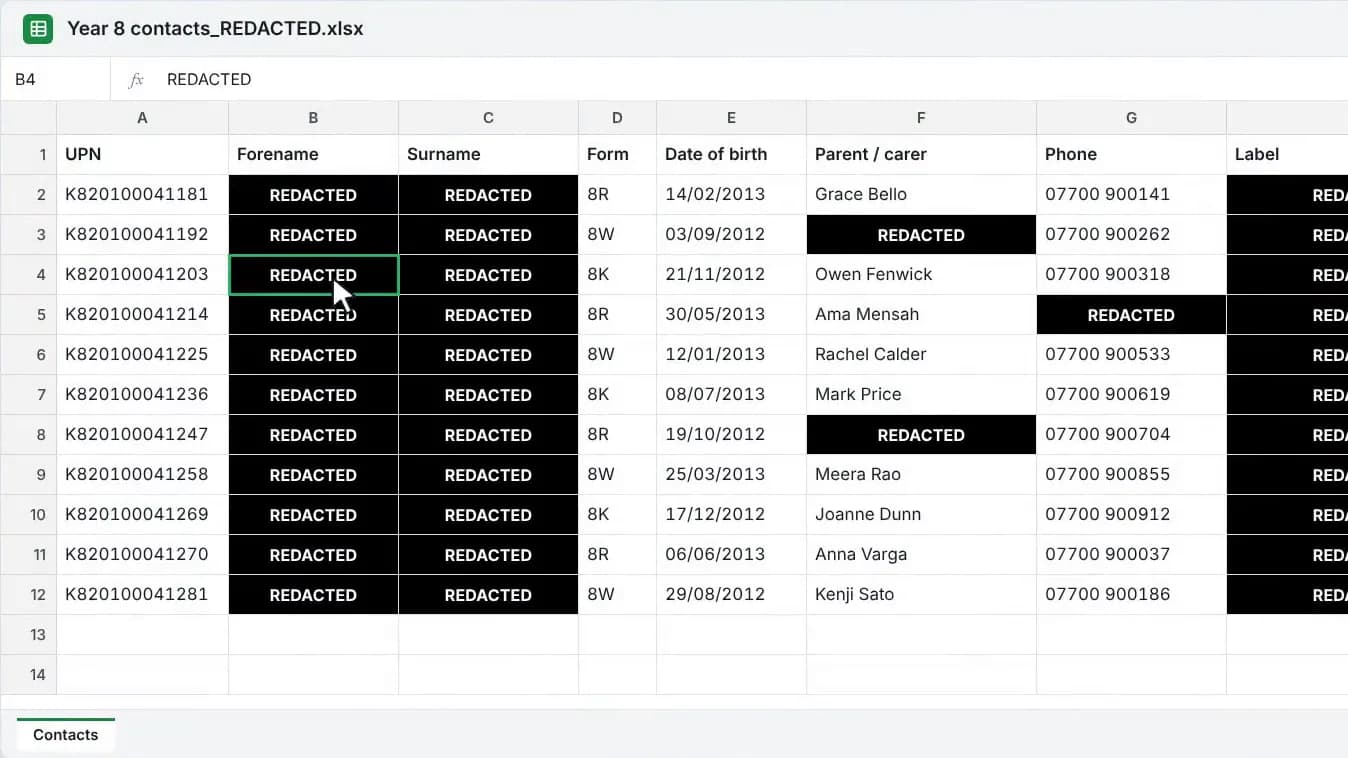Screen dimensions: 1348x758
Task: Select the Grace Bello cell
Action: point(921,195)
